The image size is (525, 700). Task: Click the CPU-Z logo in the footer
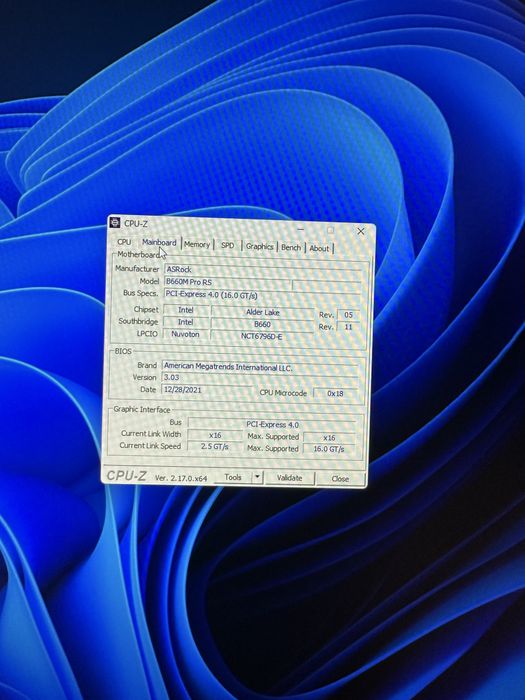[126, 476]
